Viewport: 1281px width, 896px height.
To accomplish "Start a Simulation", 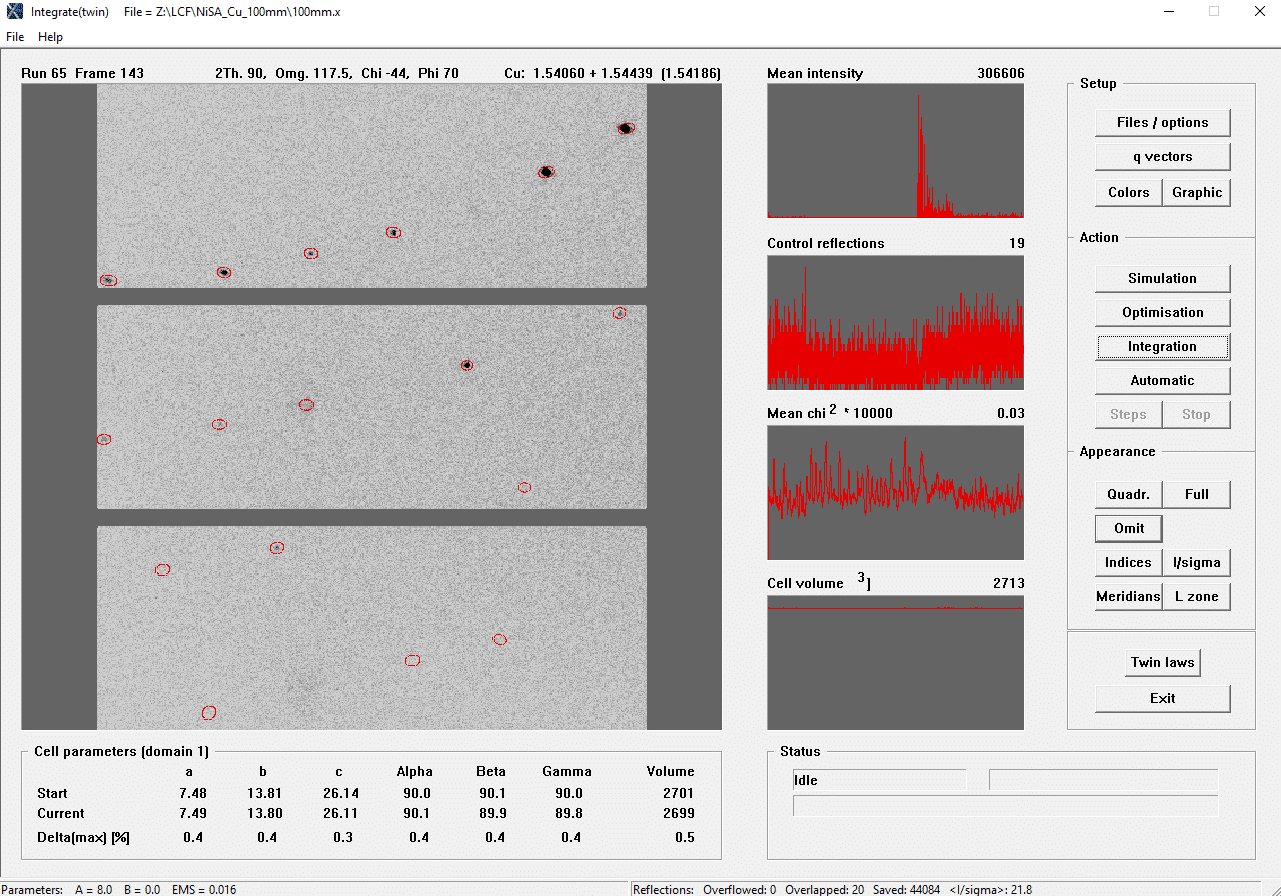I will coord(1162,278).
